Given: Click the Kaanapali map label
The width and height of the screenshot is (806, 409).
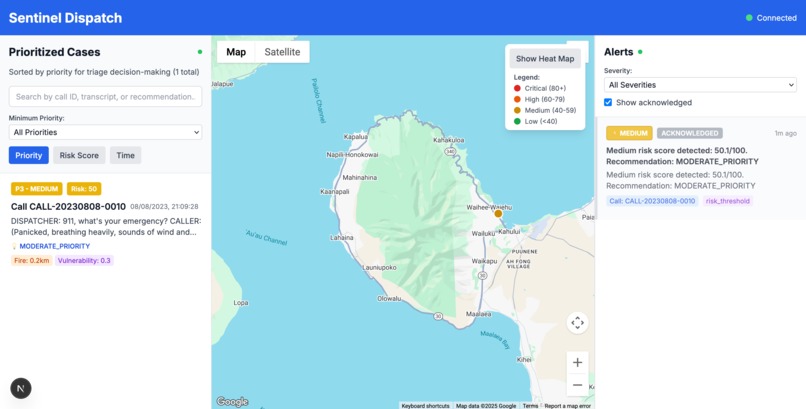Looking at the screenshot, I should tap(335, 192).
